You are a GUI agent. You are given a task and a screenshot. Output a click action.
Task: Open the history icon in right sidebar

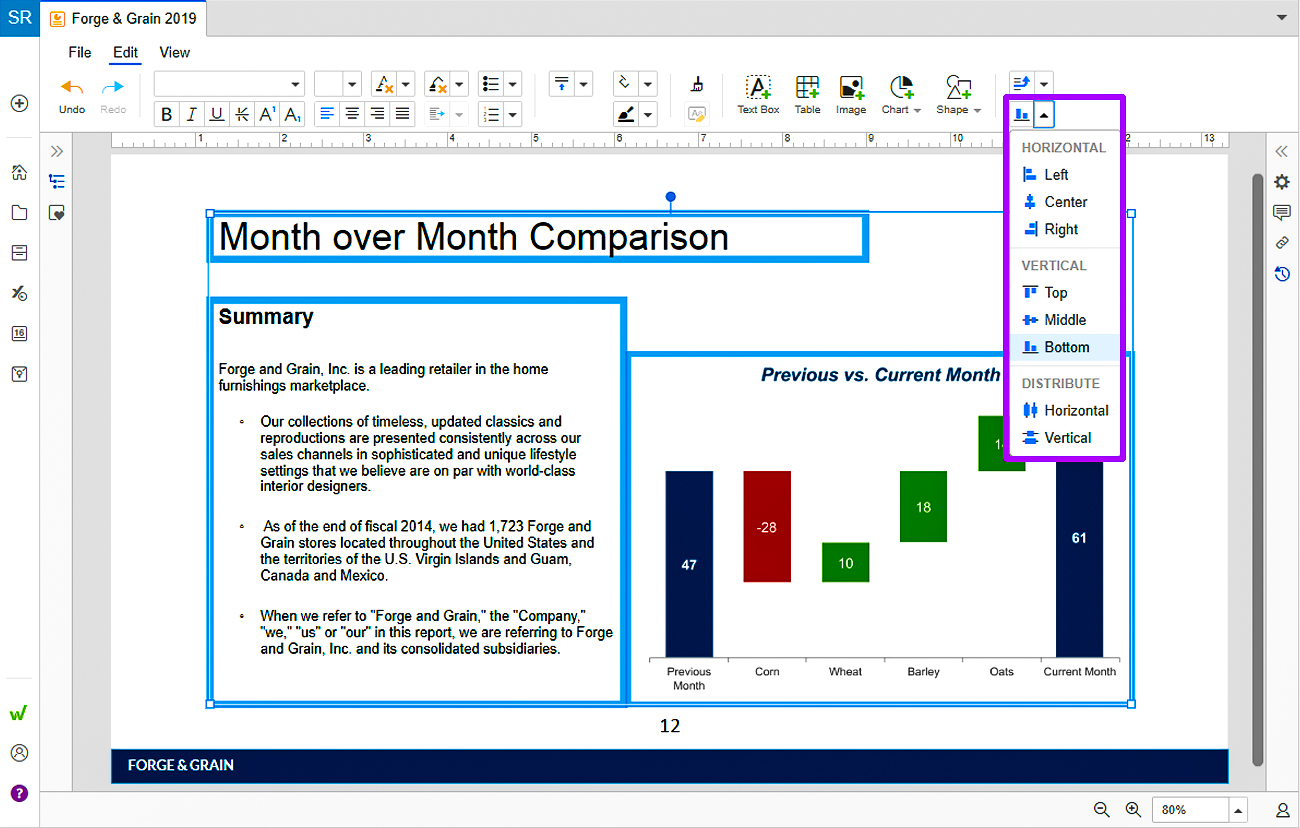pyautogui.click(x=1281, y=273)
